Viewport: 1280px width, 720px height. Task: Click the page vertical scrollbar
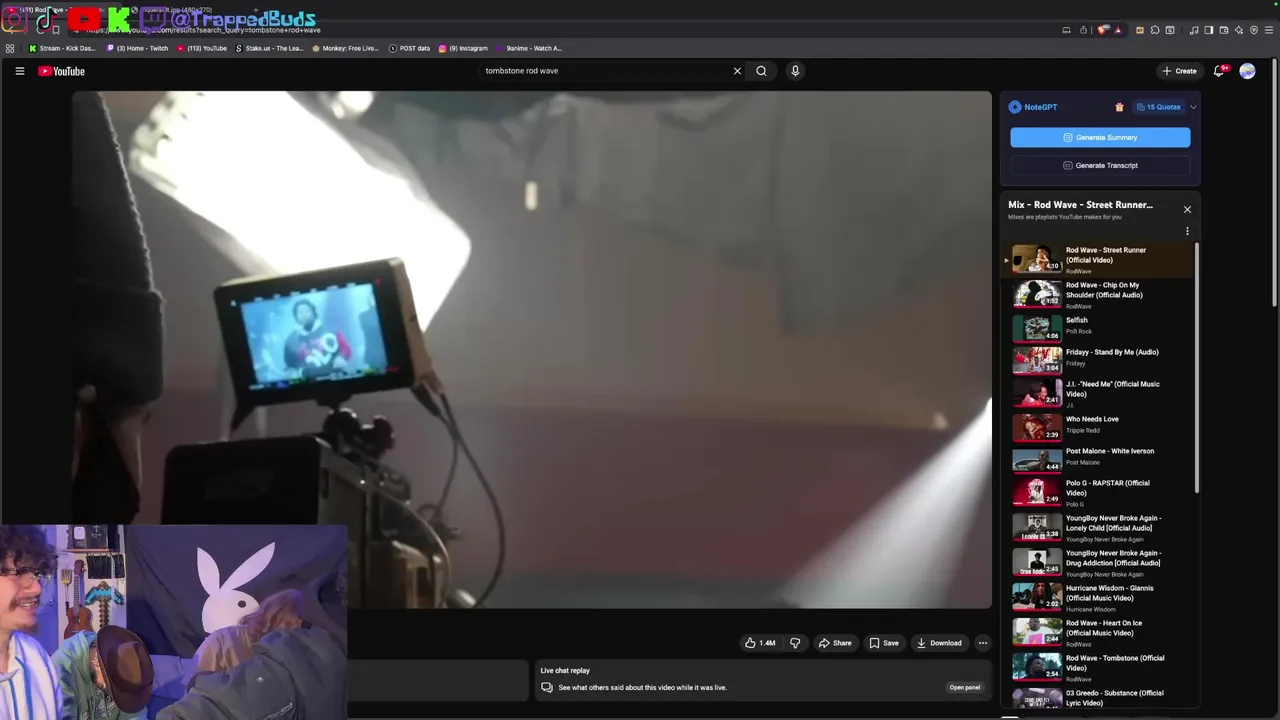coord(1275,185)
